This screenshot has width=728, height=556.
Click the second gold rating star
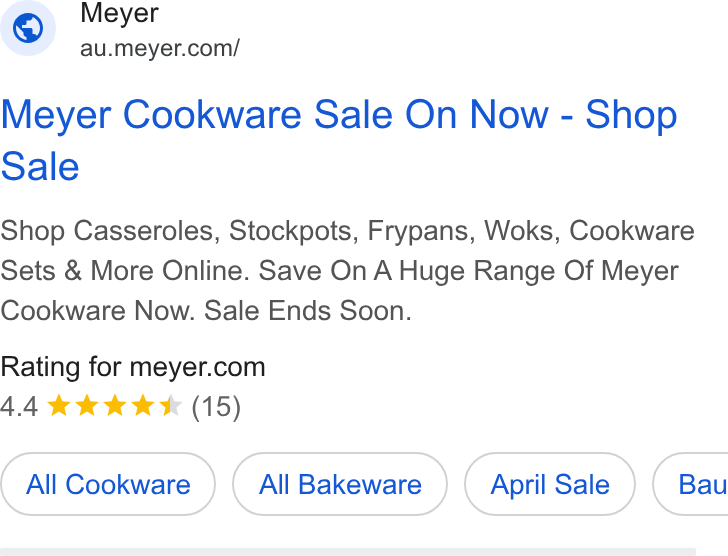pyautogui.click(x=87, y=405)
